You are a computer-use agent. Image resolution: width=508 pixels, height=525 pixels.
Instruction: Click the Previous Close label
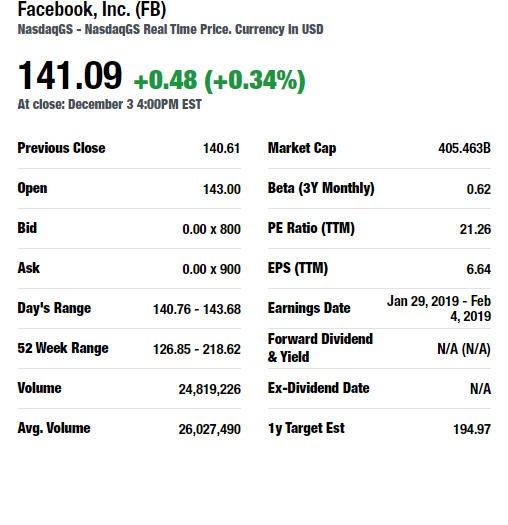click(61, 148)
